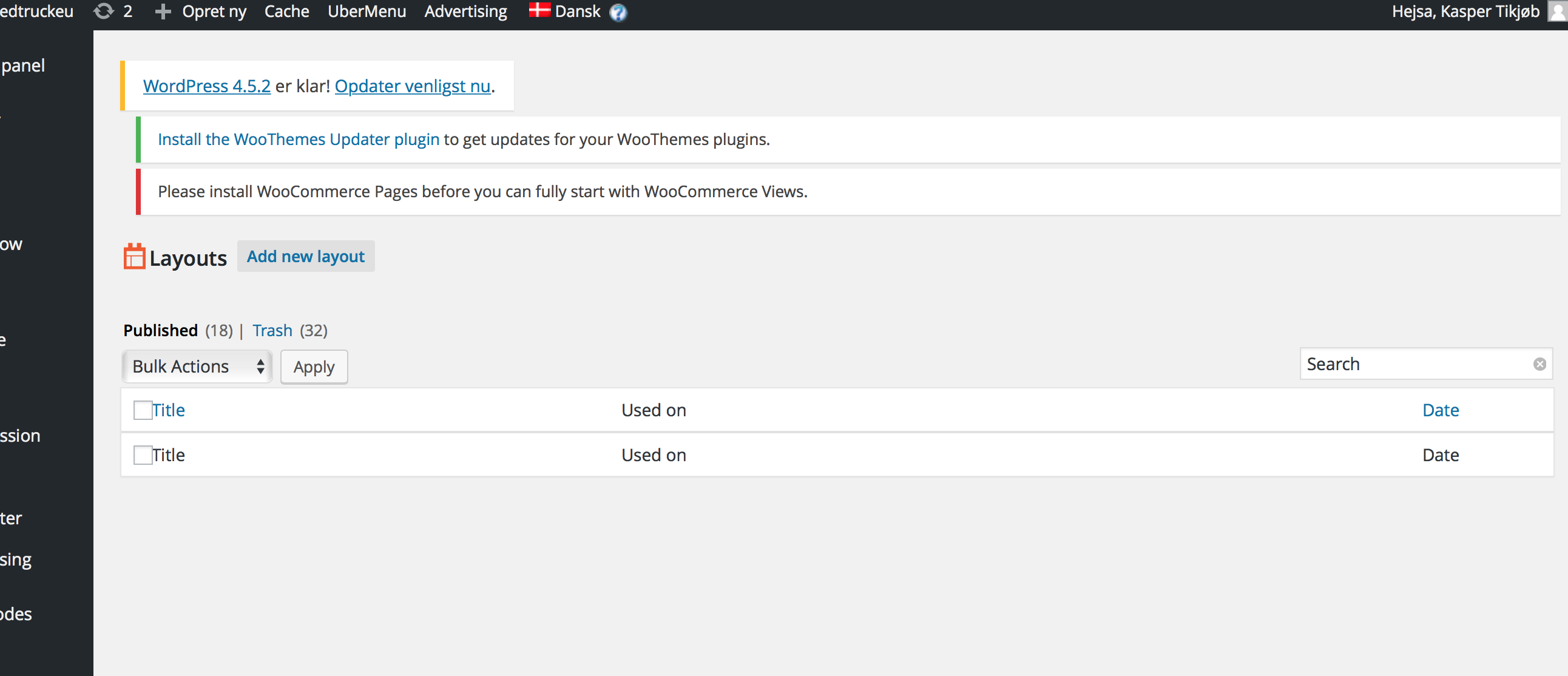Open the UberMenu admin bar item
Viewport: 1568px width, 676px height.
pos(367,11)
